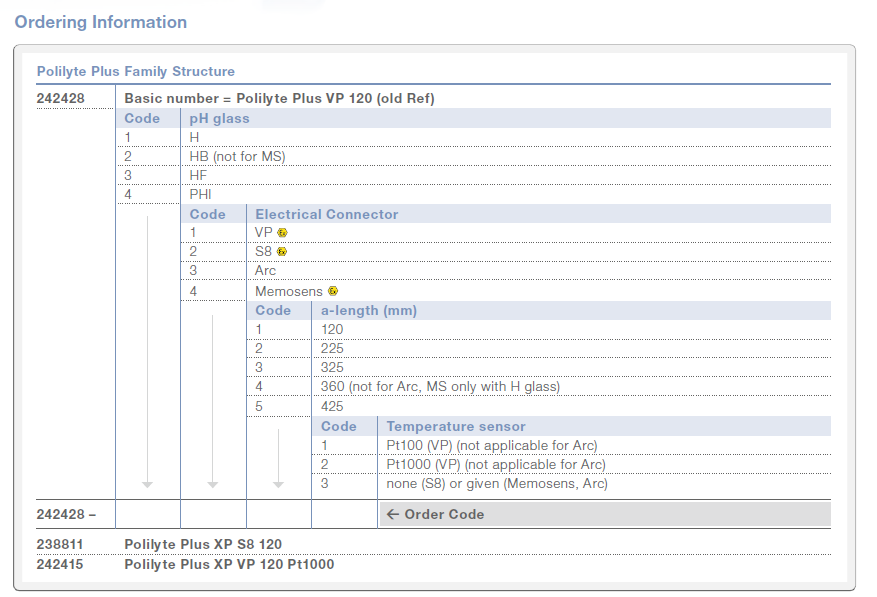This screenshot has height=597, width=877.
Task: Click the Ex icon next to VP
Action: click(x=282, y=233)
